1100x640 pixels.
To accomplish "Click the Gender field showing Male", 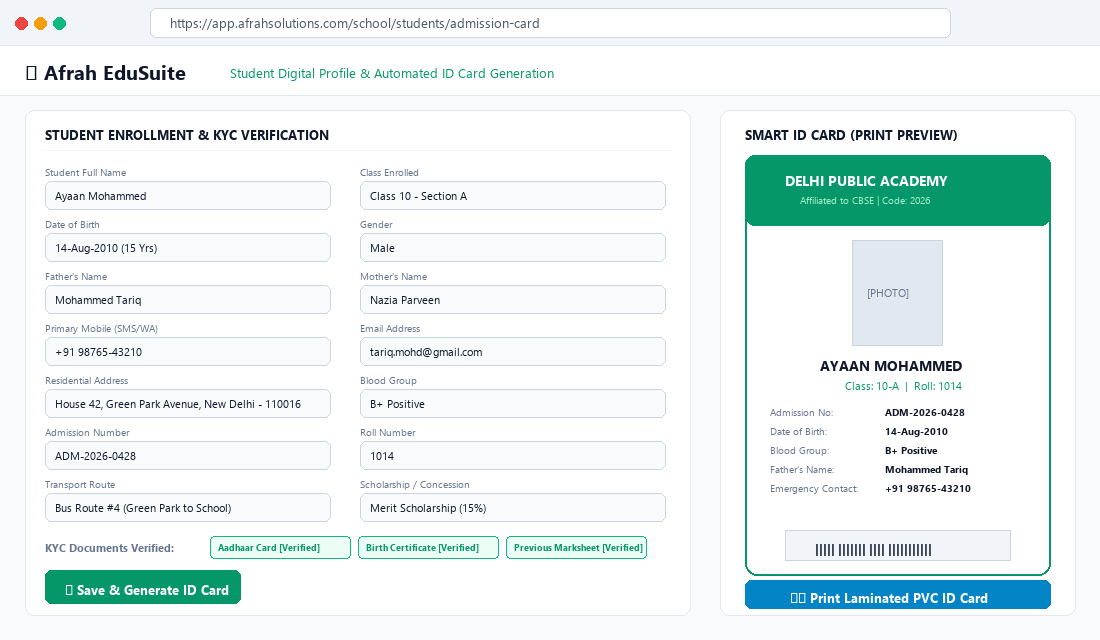I will (512, 248).
